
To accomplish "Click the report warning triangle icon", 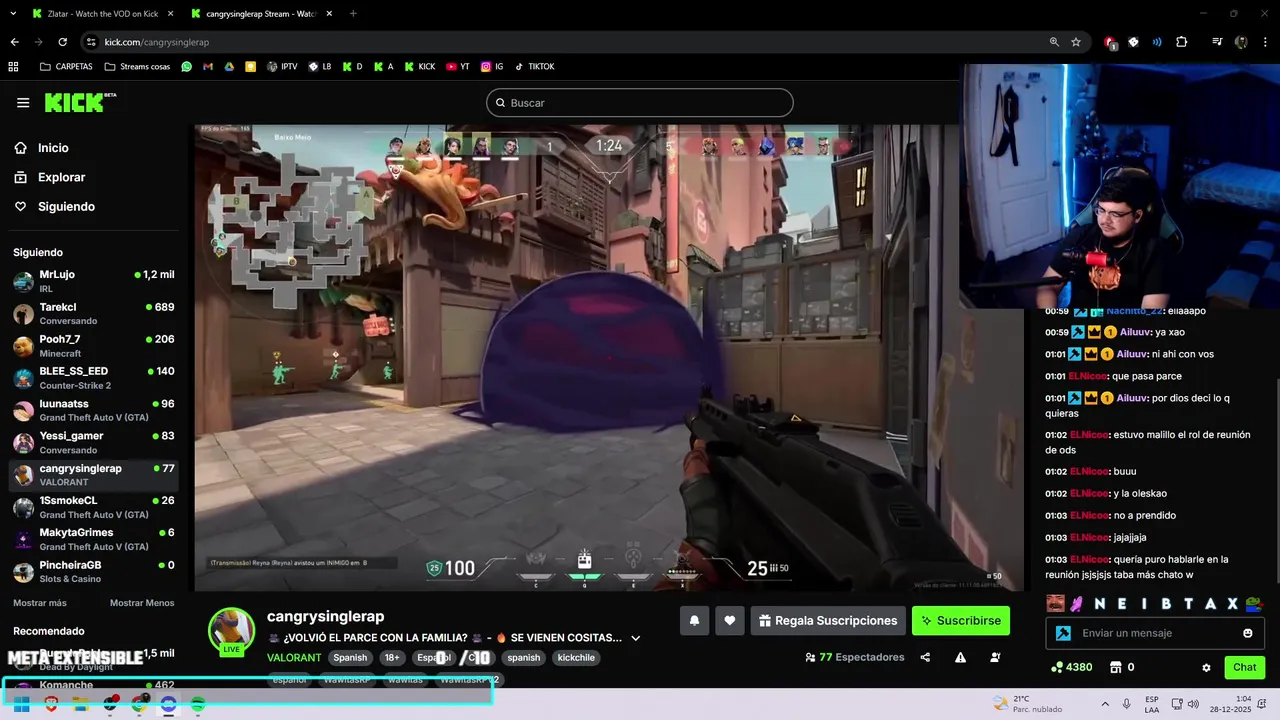I will pyautogui.click(x=960, y=658).
